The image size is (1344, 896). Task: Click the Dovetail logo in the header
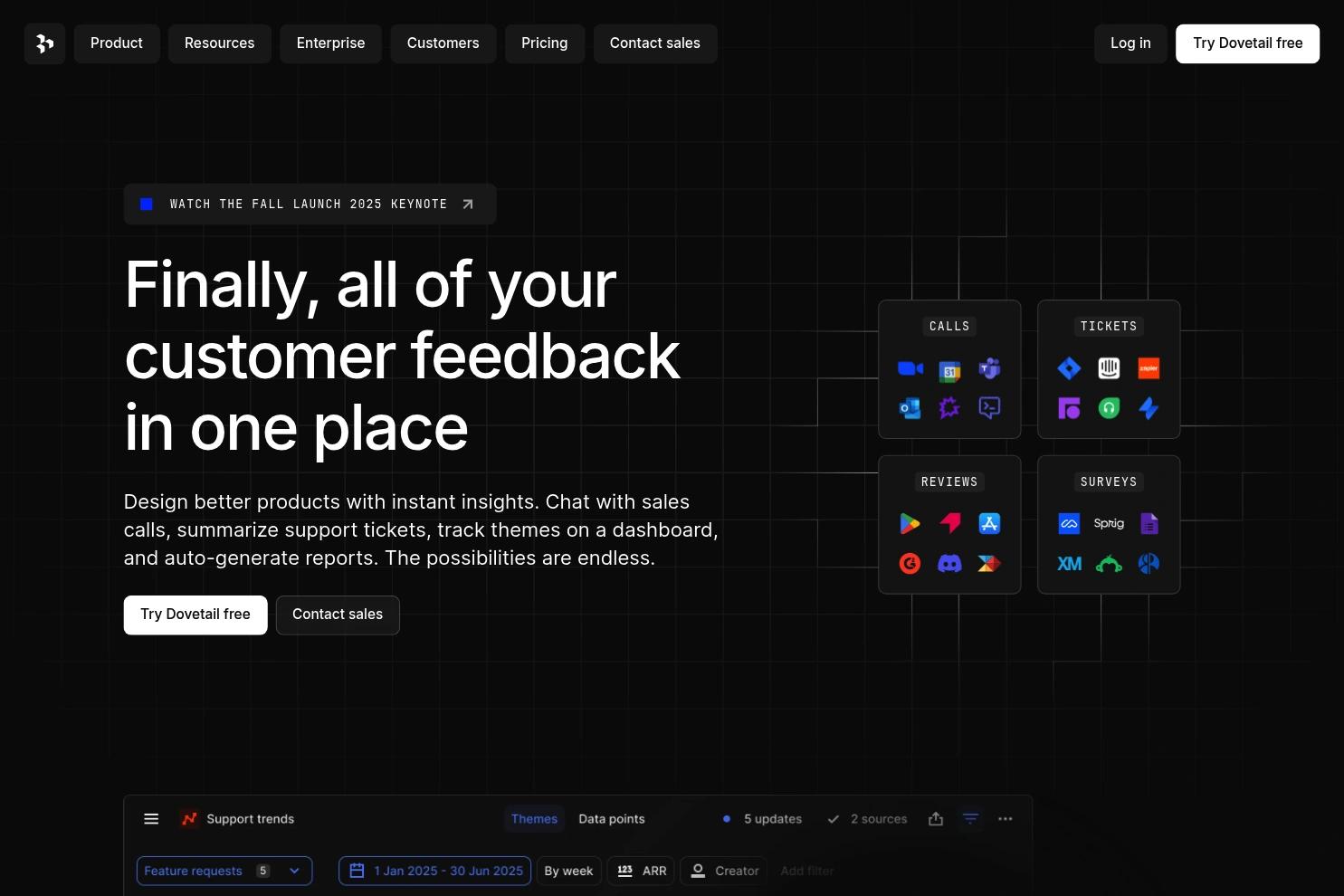(x=44, y=43)
